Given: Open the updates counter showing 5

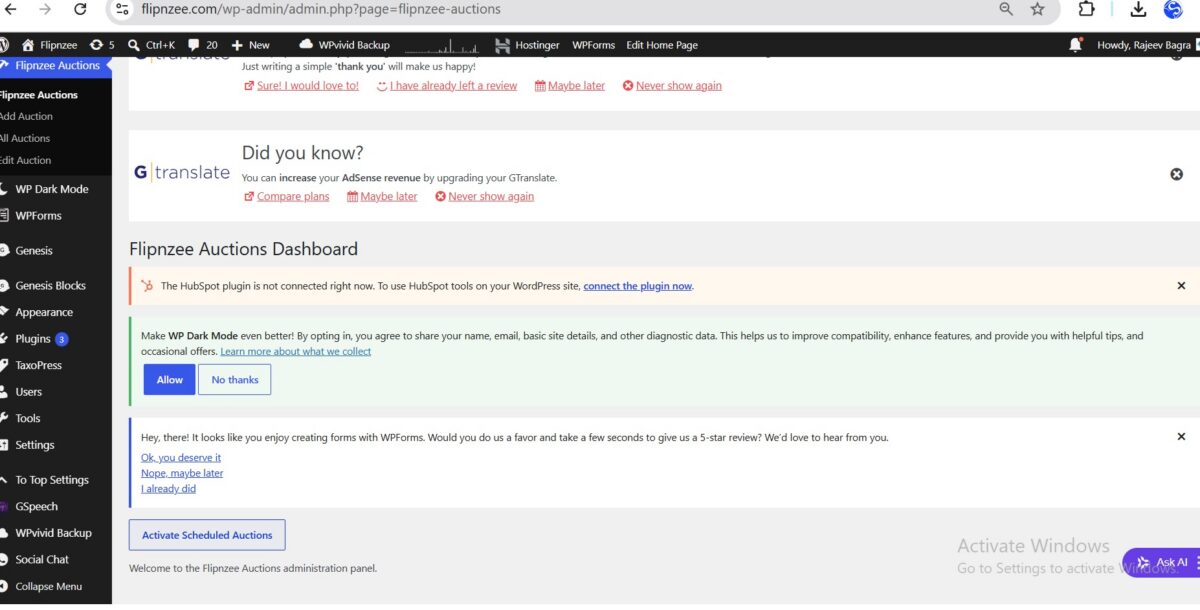Looking at the screenshot, I should coord(102,45).
